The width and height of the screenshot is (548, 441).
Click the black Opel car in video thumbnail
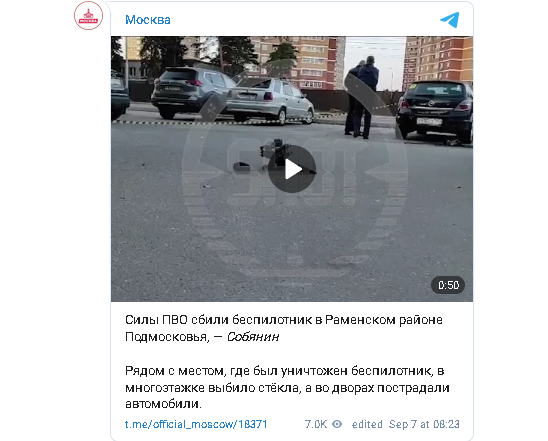434,111
